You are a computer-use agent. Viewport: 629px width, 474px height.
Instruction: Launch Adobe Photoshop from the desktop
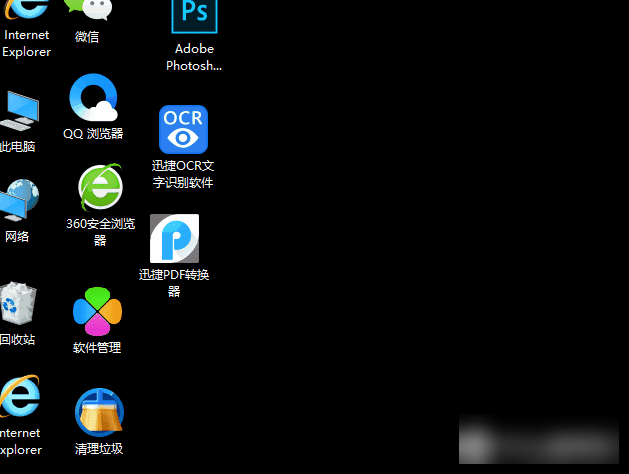(x=195, y=16)
